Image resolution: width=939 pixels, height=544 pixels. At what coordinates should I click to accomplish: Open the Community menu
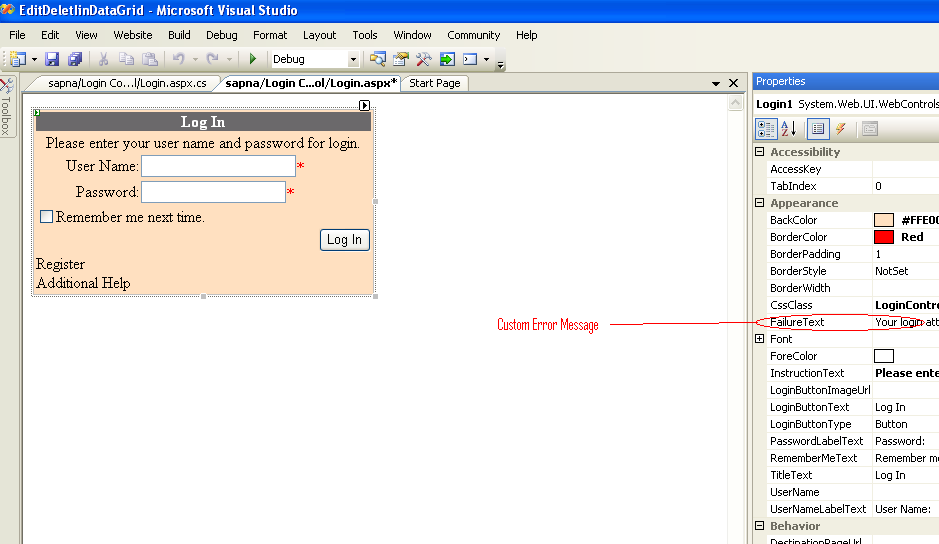pyautogui.click(x=473, y=35)
